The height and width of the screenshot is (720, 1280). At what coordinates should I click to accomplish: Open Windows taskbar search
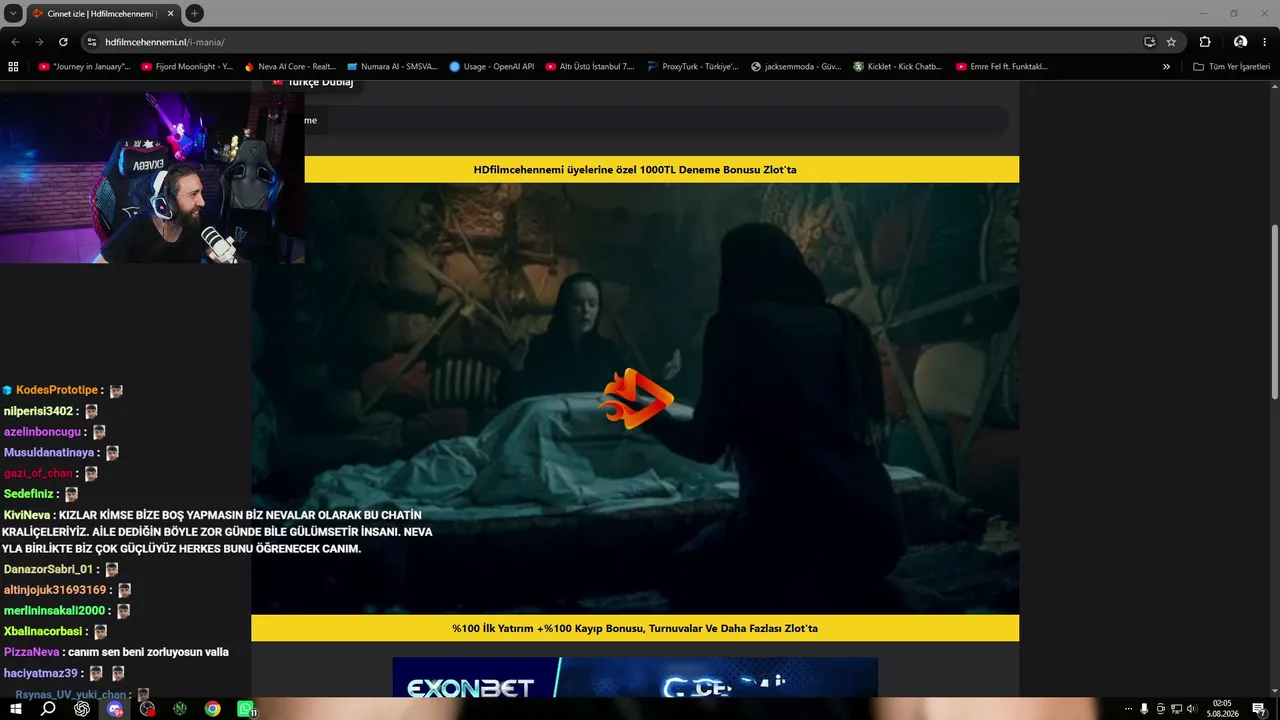(x=48, y=709)
